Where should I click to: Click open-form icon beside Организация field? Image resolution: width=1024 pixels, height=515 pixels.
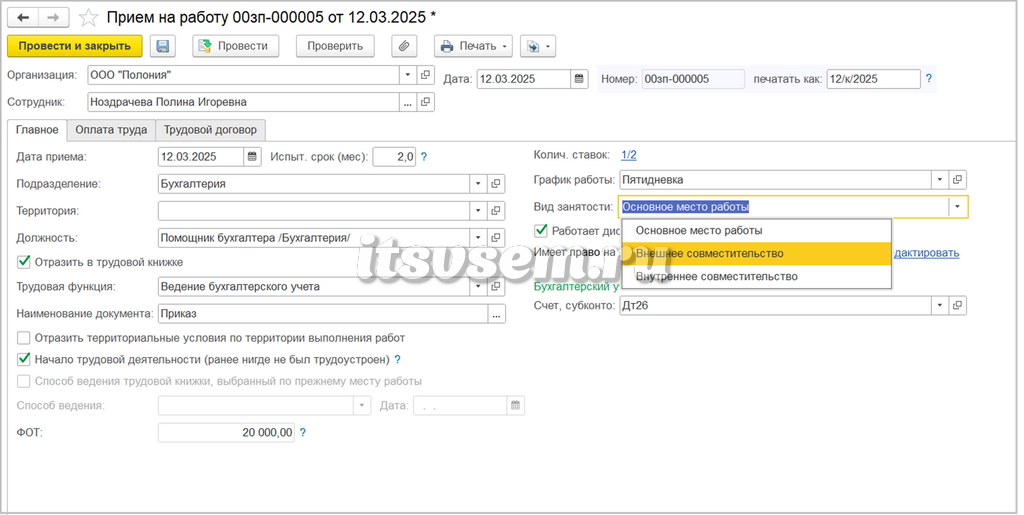pyautogui.click(x=426, y=75)
